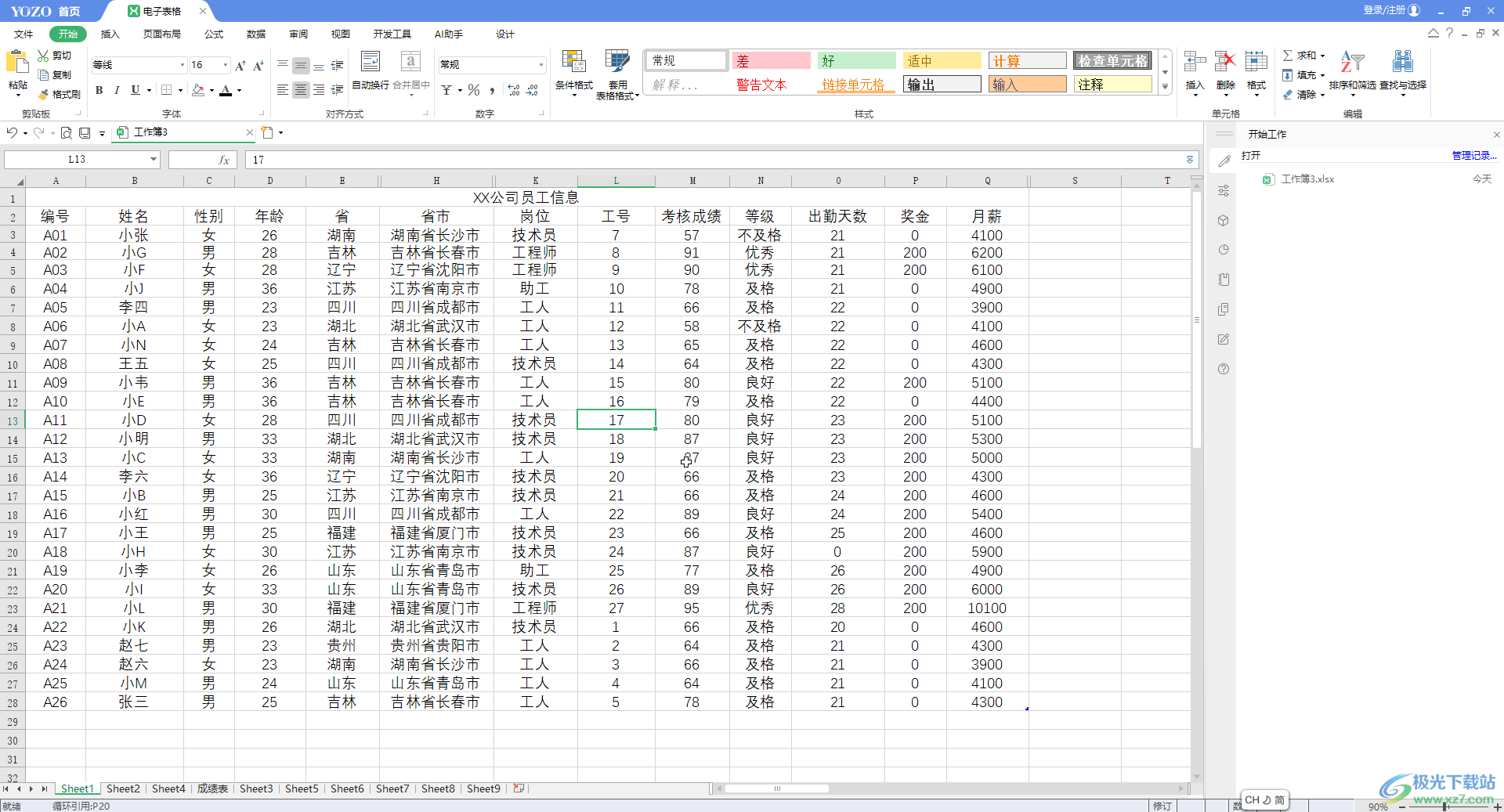This screenshot has width=1504, height=812.
Task: Toggle middle vertical alignment
Action: [x=301, y=65]
